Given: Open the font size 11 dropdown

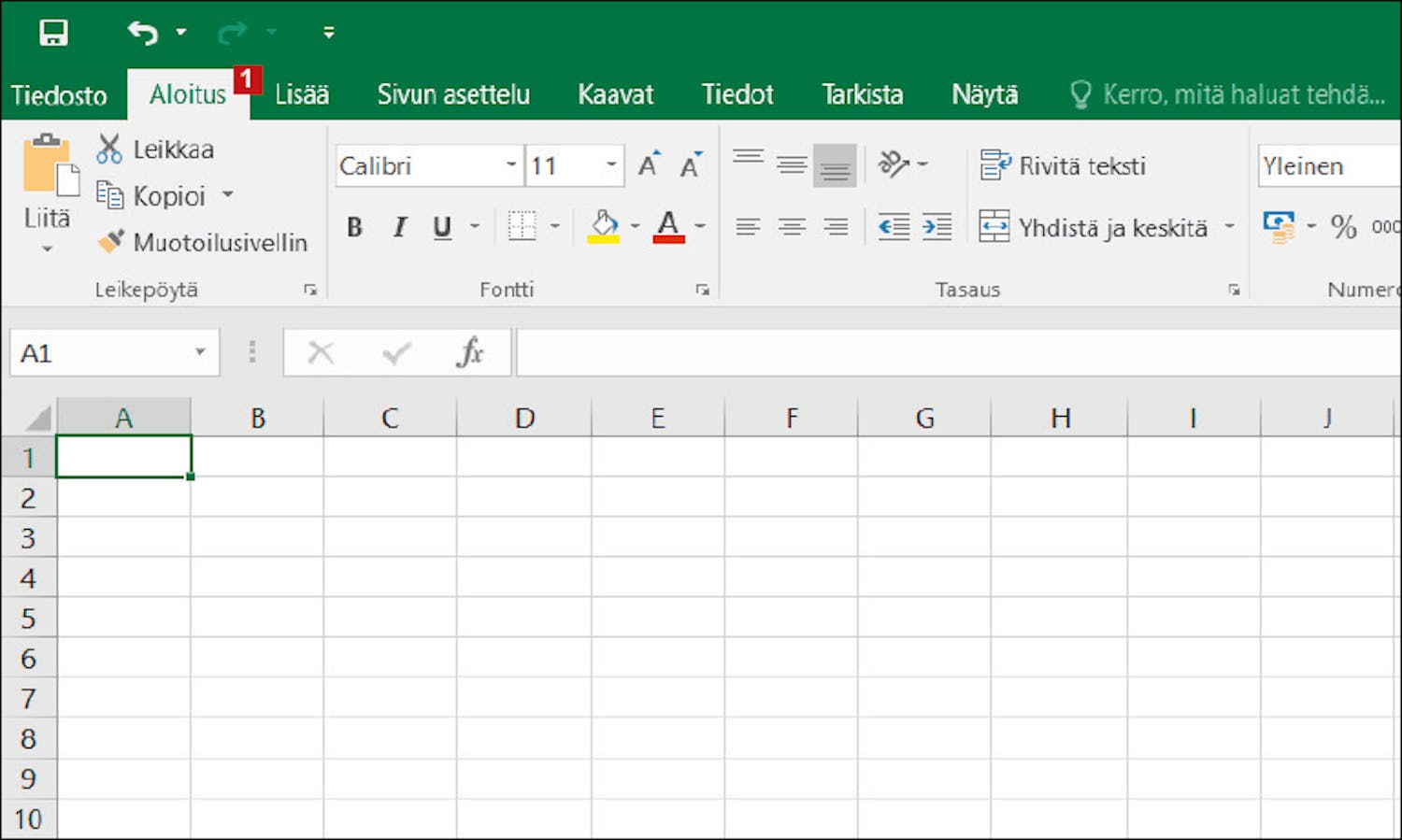Looking at the screenshot, I should [611, 165].
